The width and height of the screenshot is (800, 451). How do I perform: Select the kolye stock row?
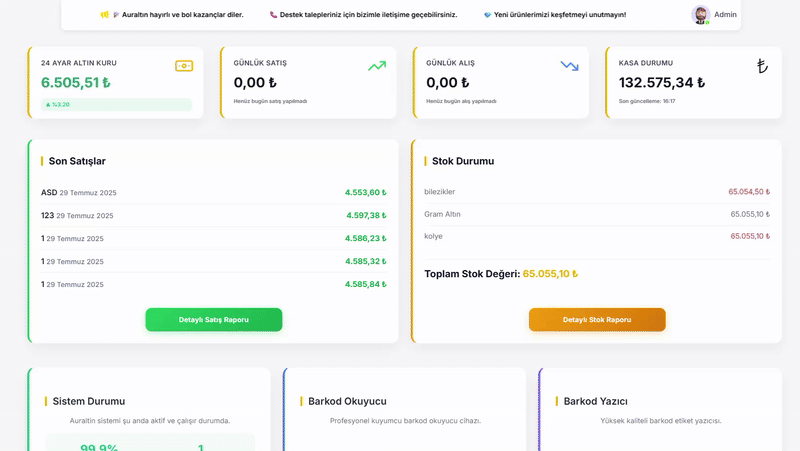tap(597, 236)
